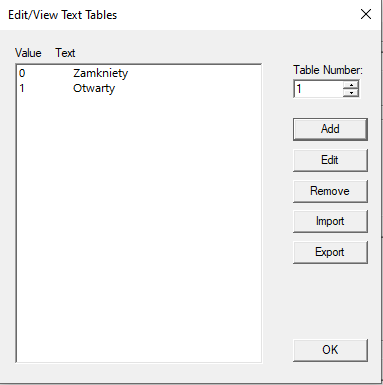383x385 pixels.
Task: Focus the Table Number input field
Action: 318,89
